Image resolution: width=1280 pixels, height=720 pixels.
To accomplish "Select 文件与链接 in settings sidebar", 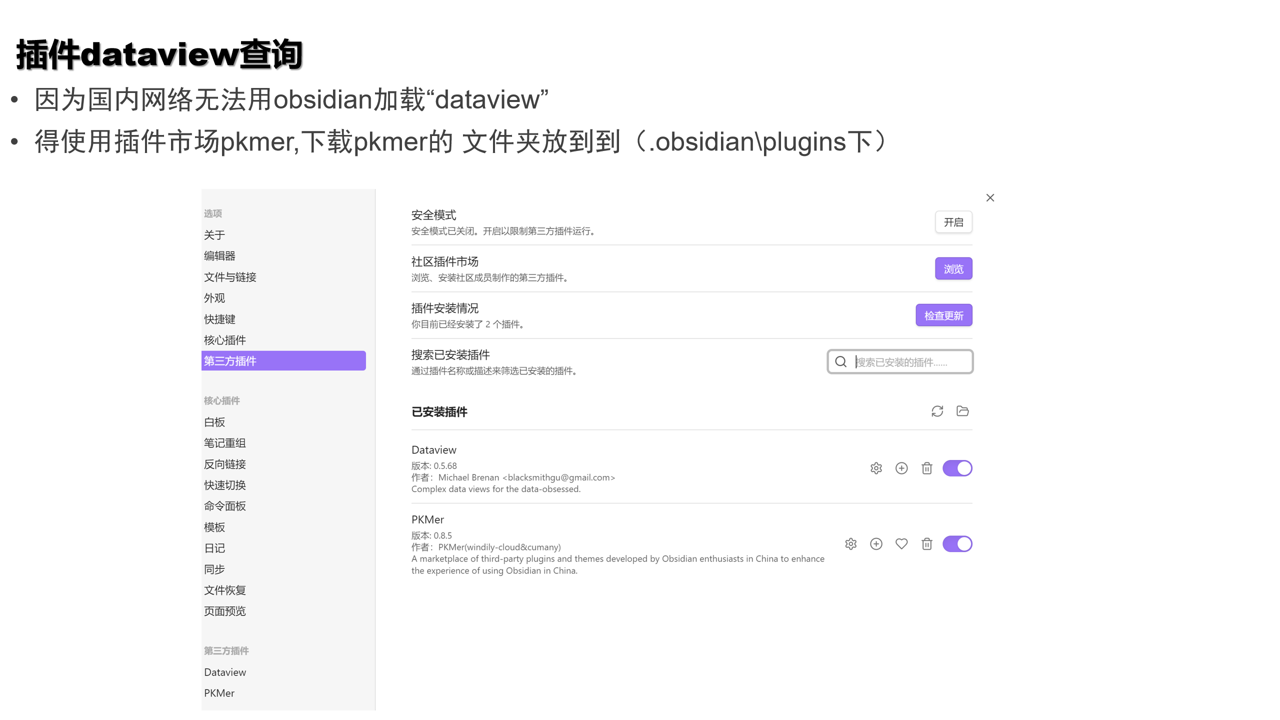I will coord(230,277).
